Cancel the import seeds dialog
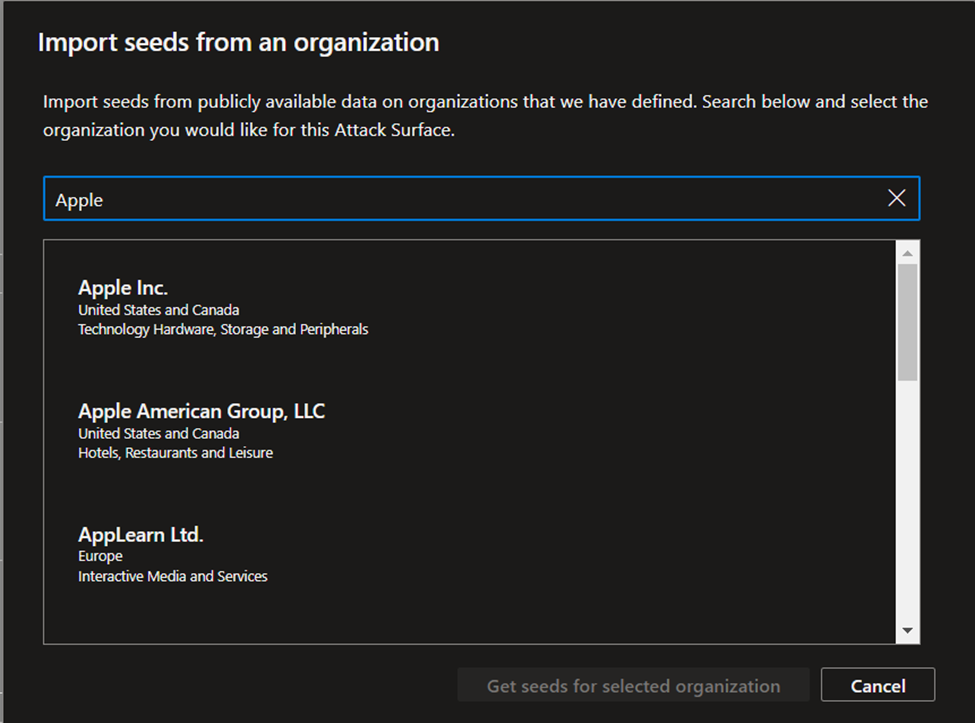 [877, 685]
